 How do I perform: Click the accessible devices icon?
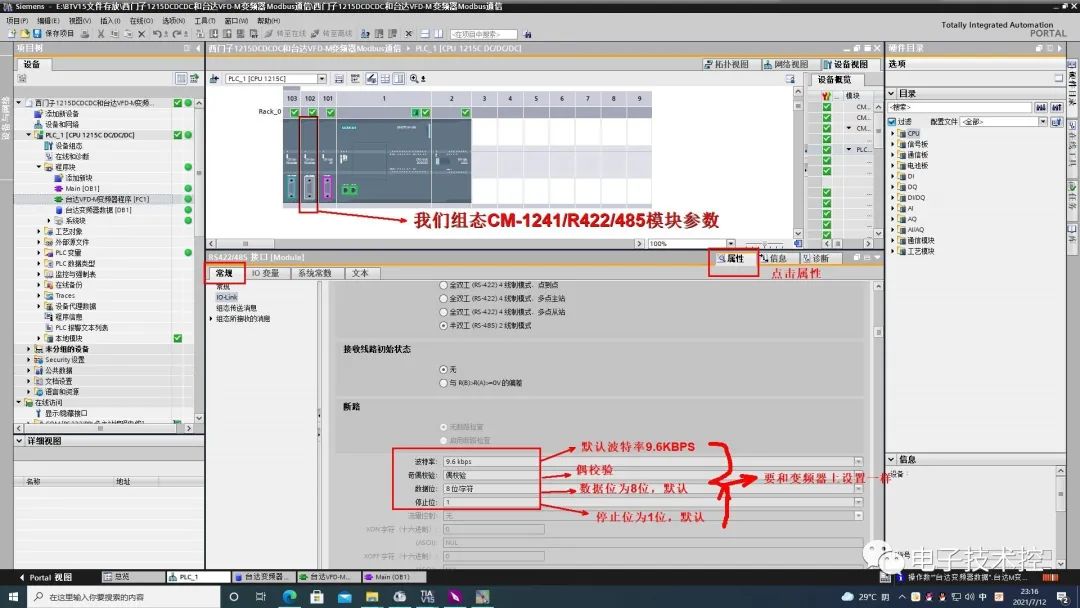coord(365,33)
